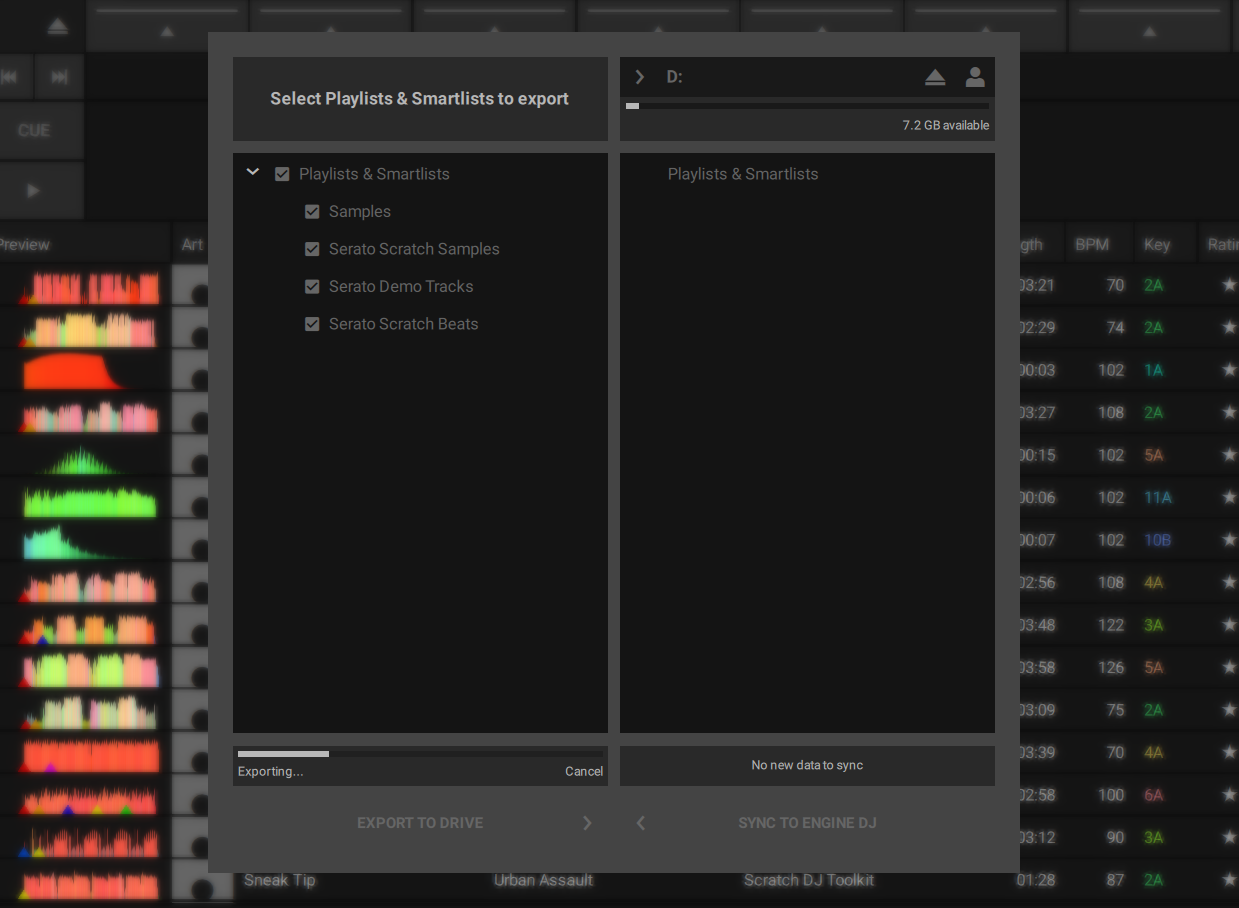The height and width of the screenshot is (908, 1239).
Task: Uncheck Playlists & Smartlists root checkbox
Action: [282, 174]
